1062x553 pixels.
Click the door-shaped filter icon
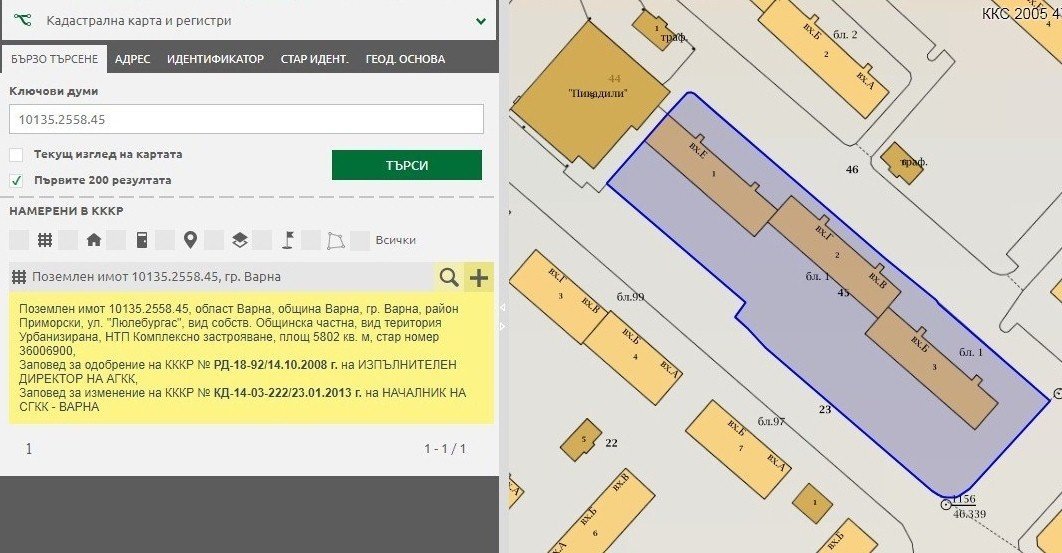142,240
